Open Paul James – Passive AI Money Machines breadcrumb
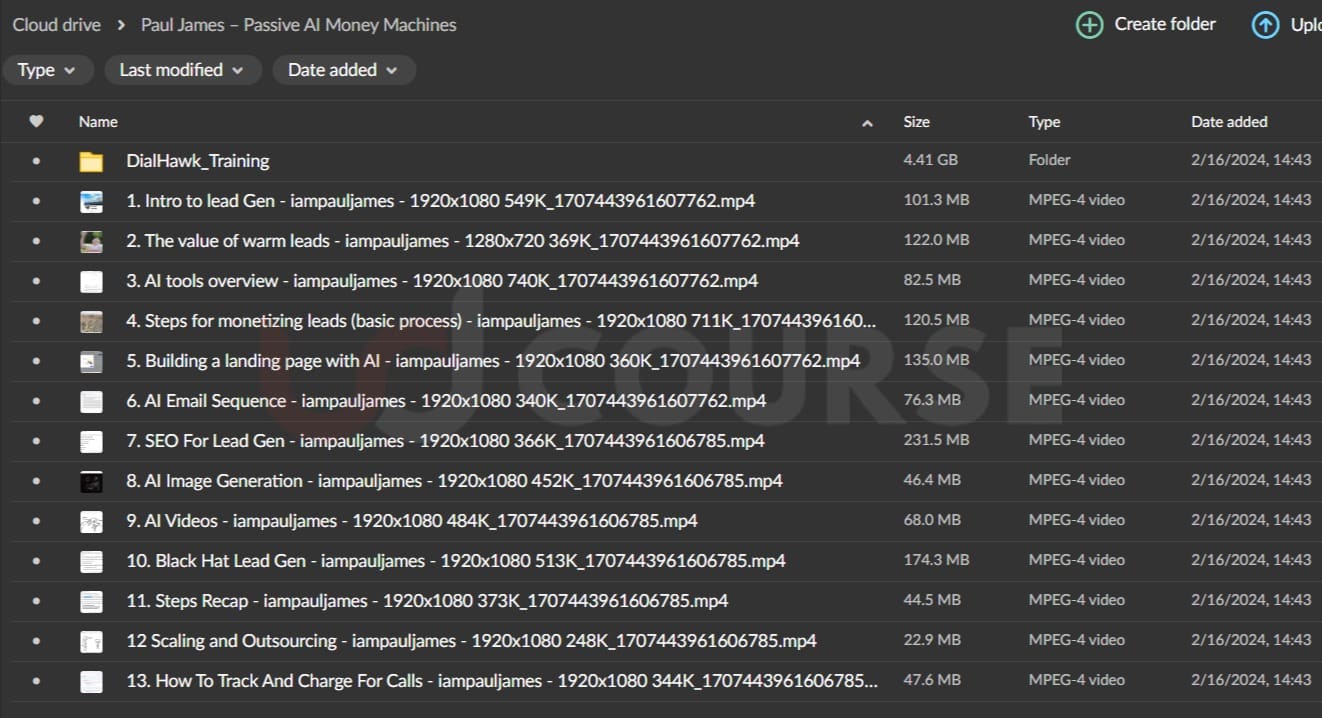The height and width of the screenshot is (718, 1322). point(298,25)
